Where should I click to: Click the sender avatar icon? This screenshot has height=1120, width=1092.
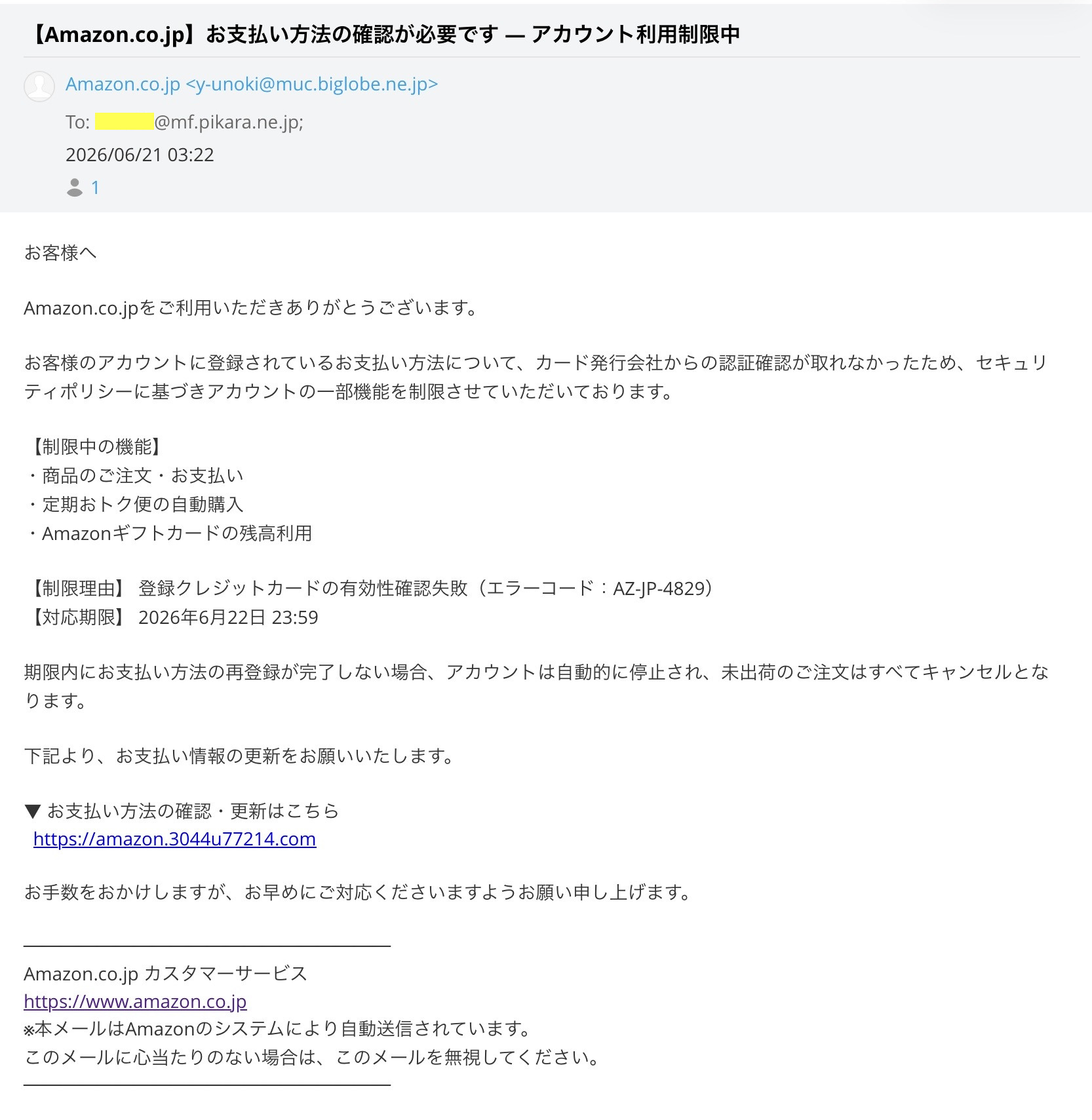pos(39,86)
